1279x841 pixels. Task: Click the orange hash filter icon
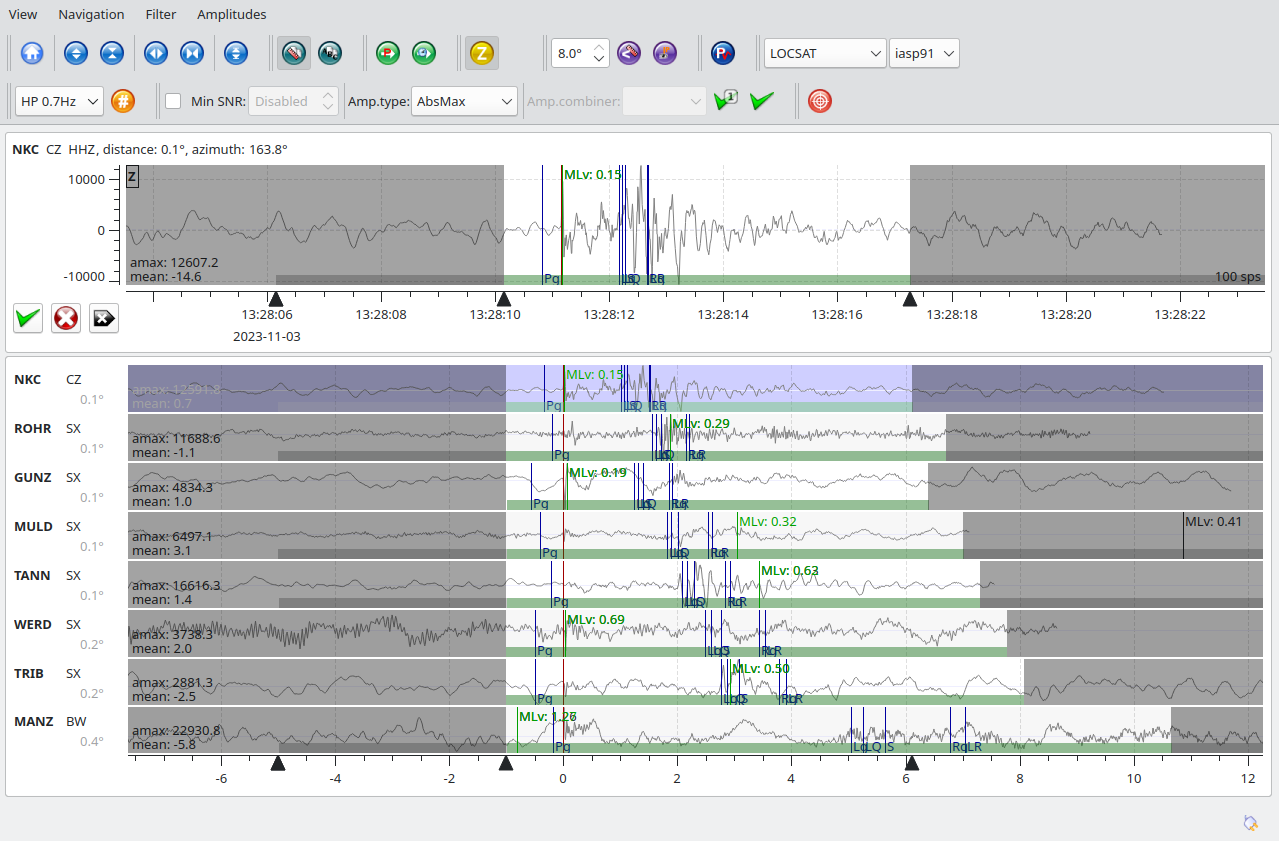[x=123, y=101]
